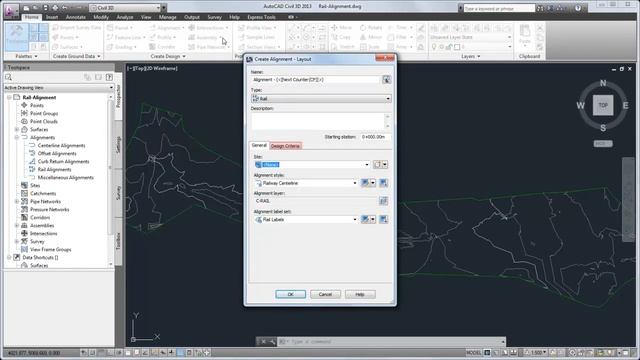Collapse the Rail Alignment drawing node
The image size is (640, 360).
tap(9, 98)
